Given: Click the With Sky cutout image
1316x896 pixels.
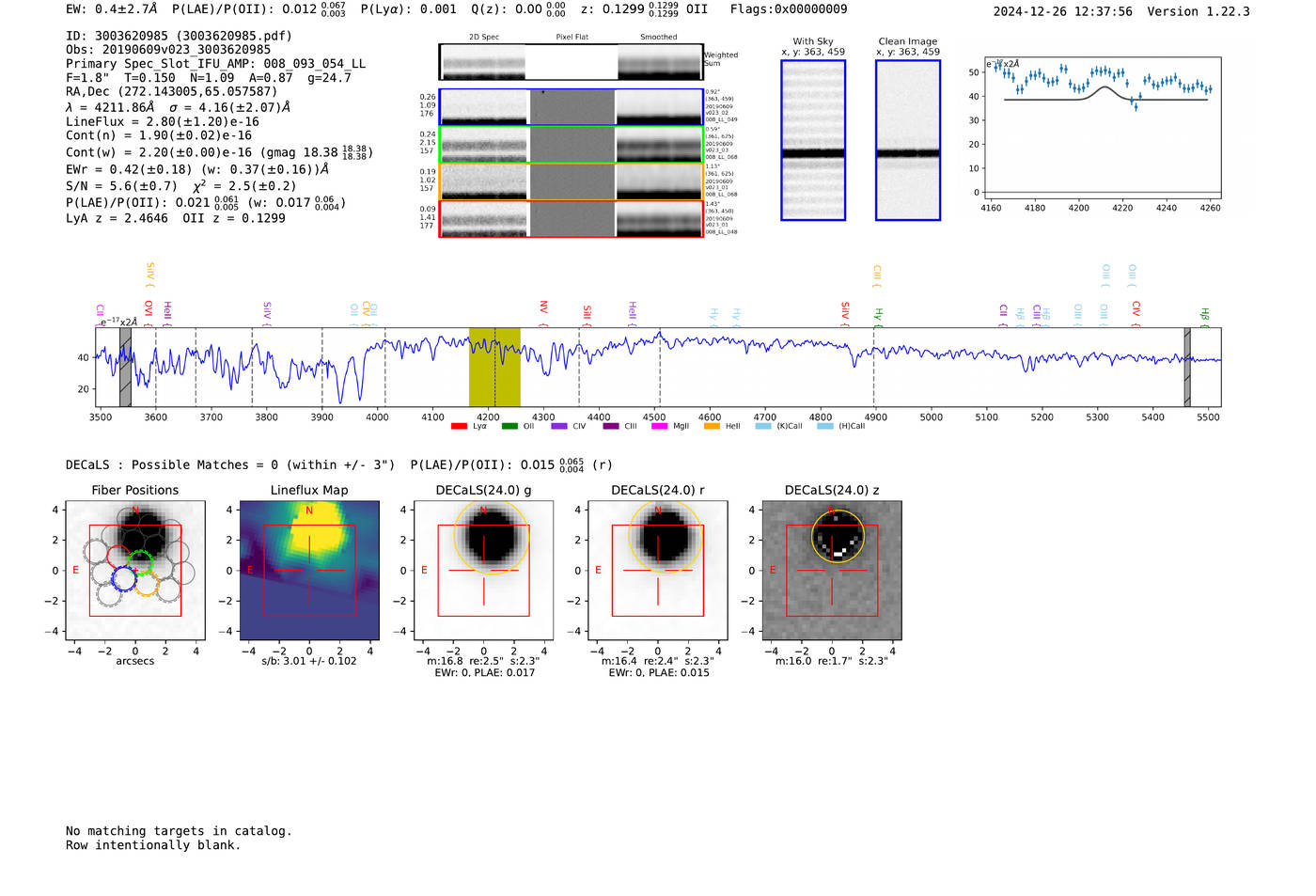Looking at the screenshot, I should (x=813, y=140).
